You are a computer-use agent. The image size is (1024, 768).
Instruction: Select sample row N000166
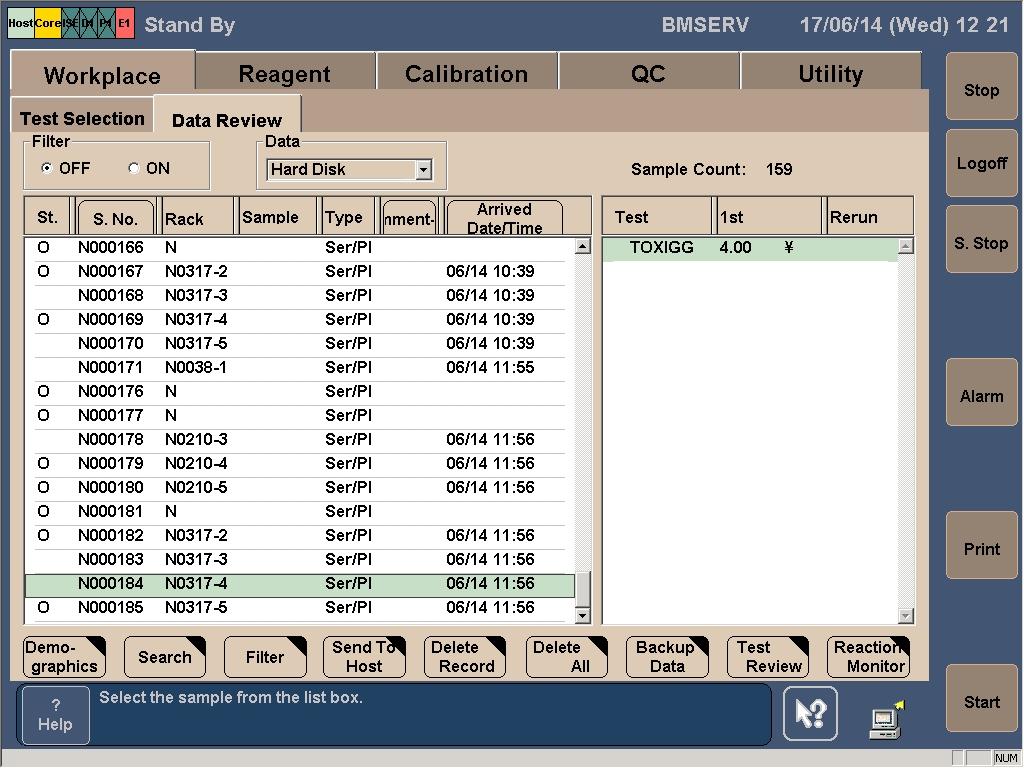tap(300, 248)
